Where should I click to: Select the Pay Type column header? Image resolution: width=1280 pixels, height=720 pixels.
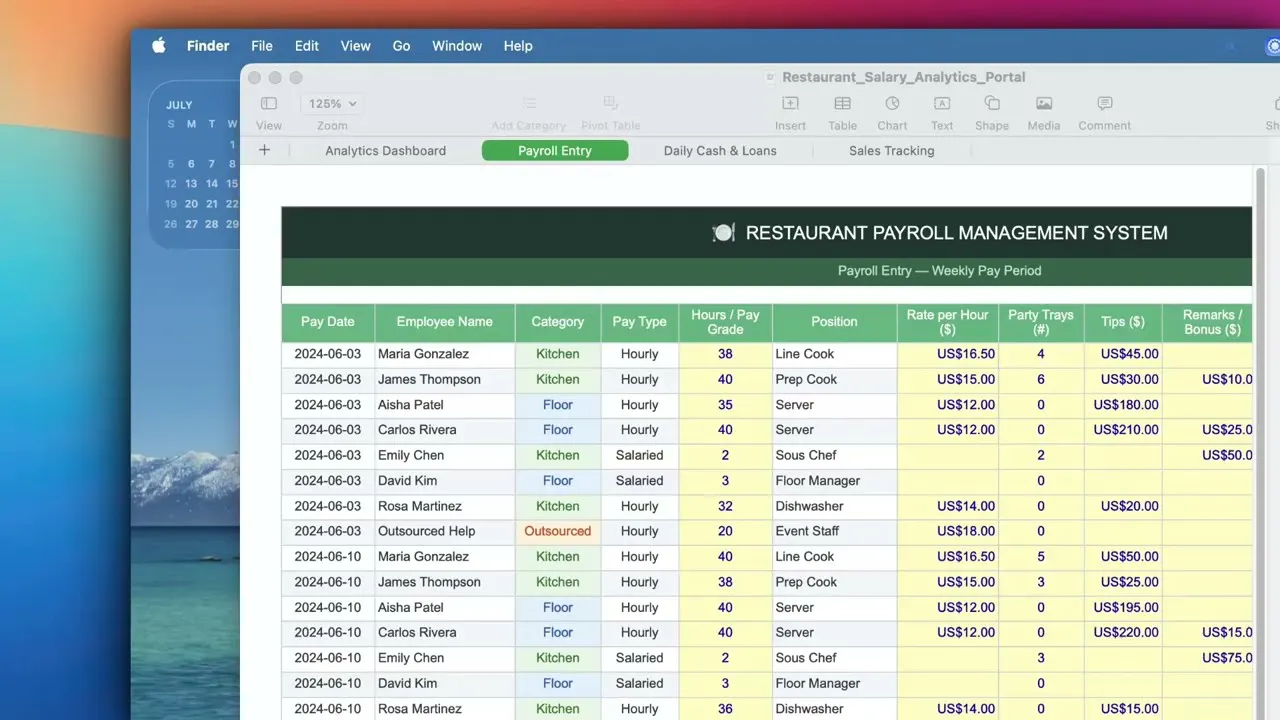pos(639,322)
